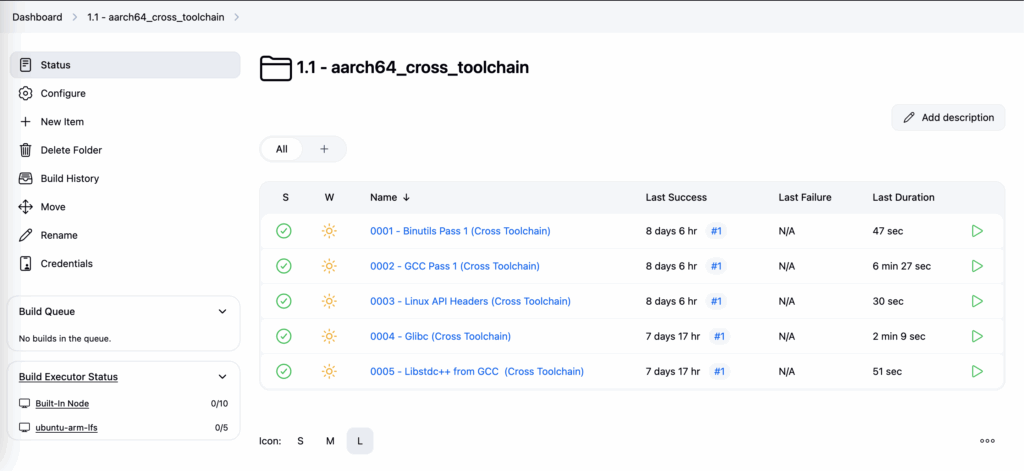Screen dimensions: 1024x471
Task: Select small icon size S
Action: point(300,441)
